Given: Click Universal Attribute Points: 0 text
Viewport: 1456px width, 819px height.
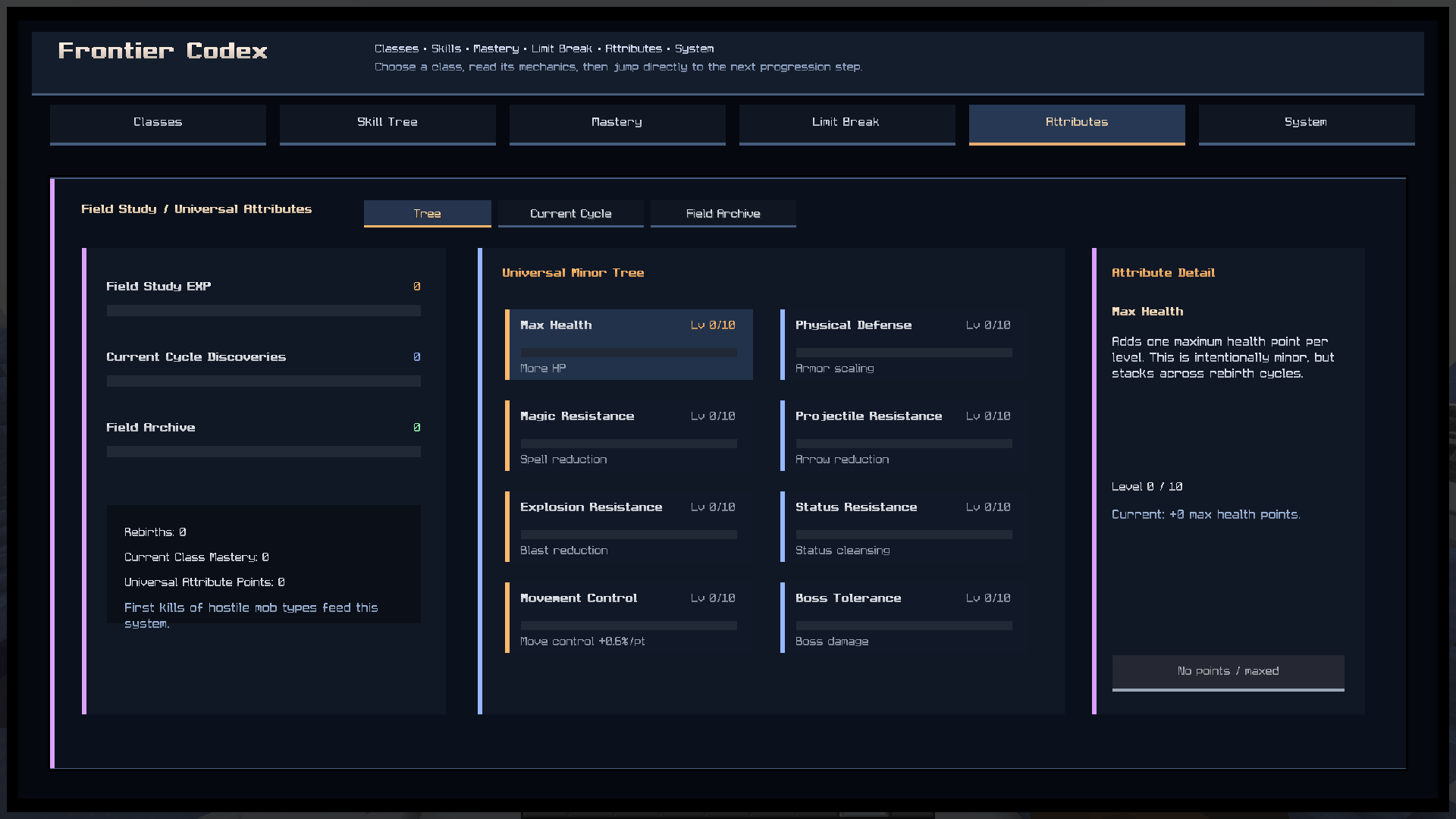Looking at the screenshot, I should click(205, 582).
